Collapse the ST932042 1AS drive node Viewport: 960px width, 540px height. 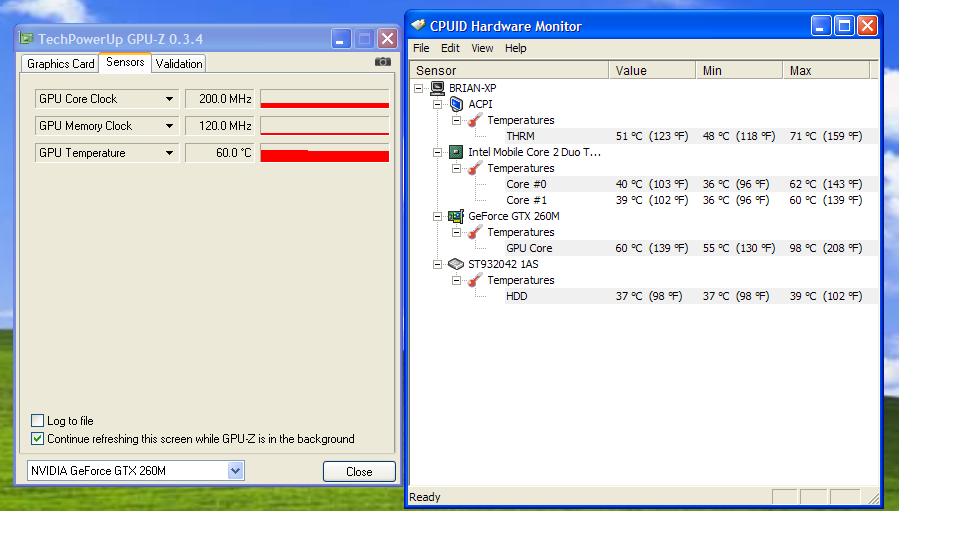click(437, 264)
